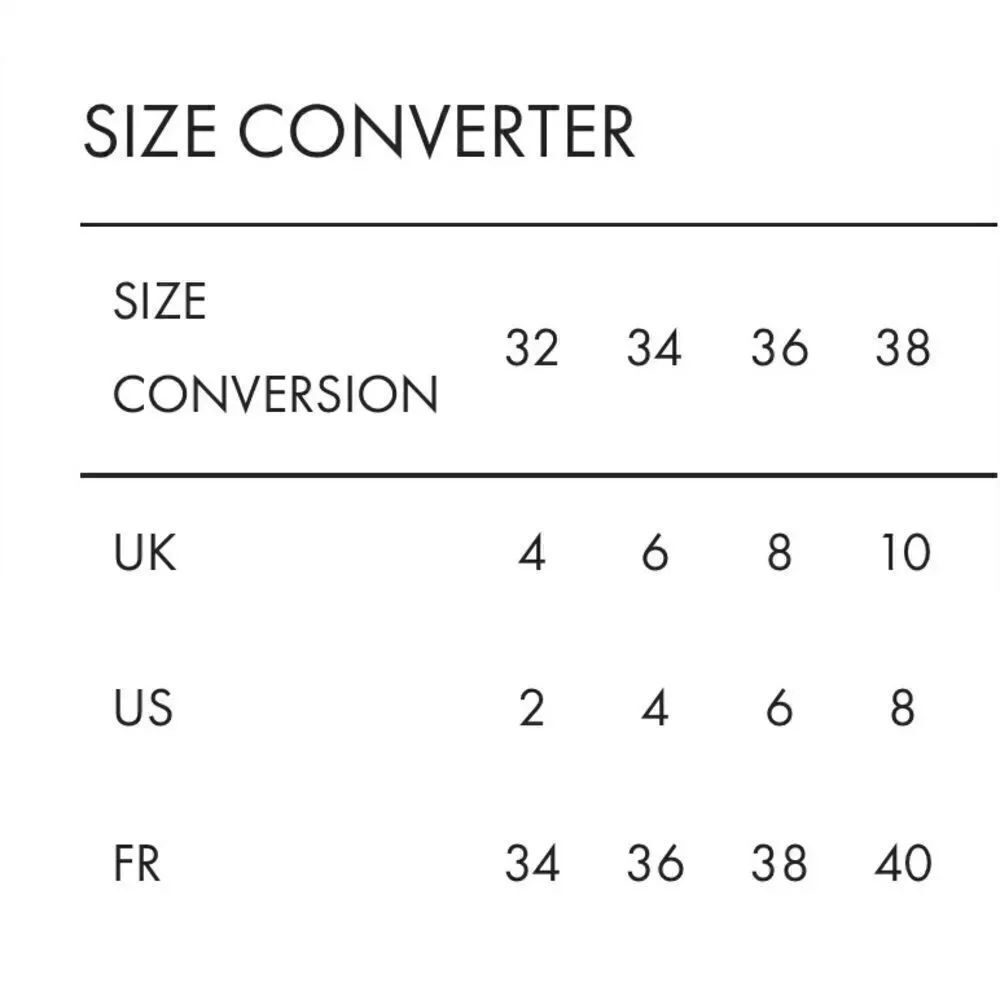
Task: Click US size 8 cell
Action: pyautogui.click(x=902, y=708)
